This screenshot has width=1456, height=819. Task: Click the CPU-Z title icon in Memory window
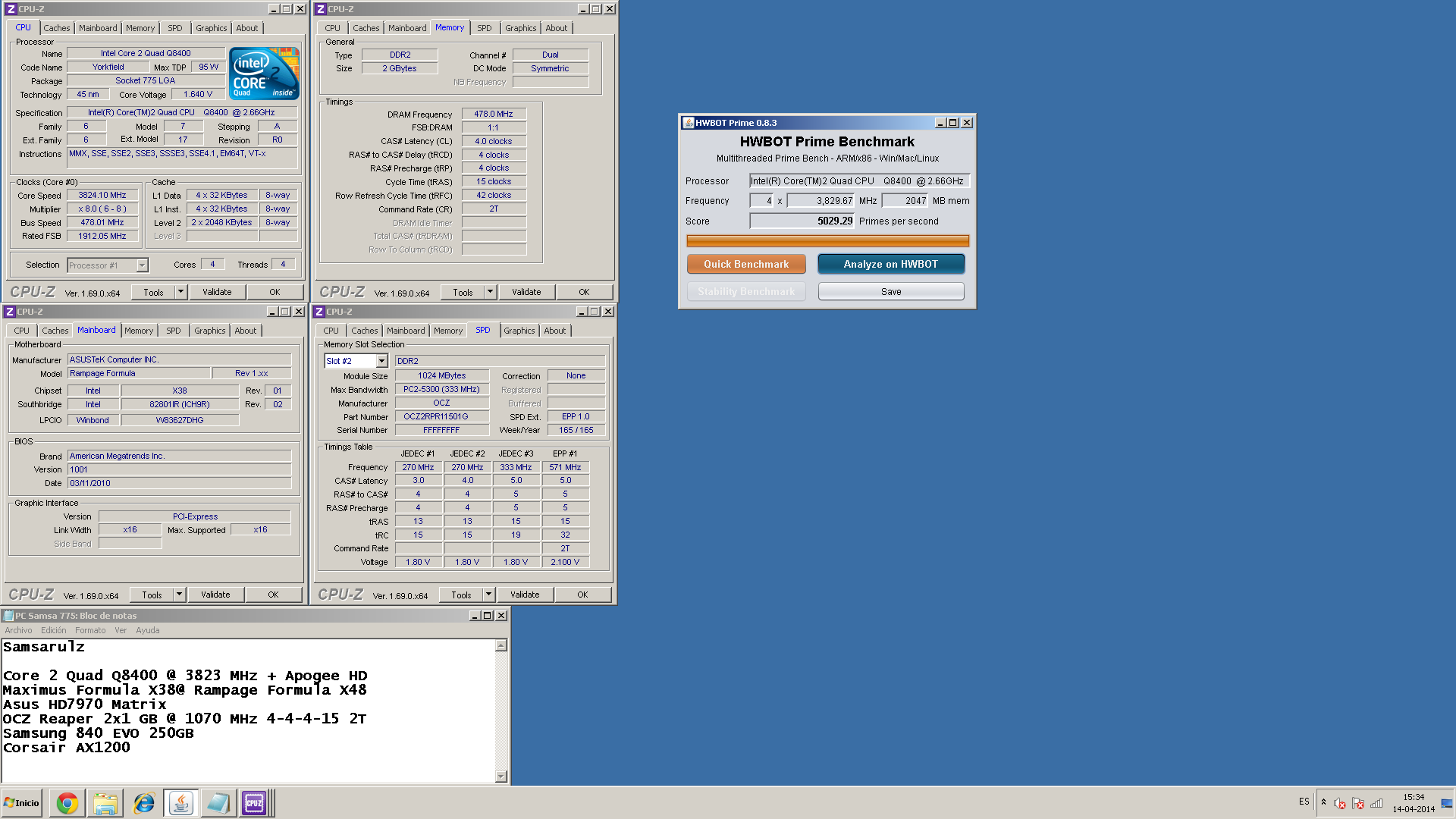[x=321, y=9]
